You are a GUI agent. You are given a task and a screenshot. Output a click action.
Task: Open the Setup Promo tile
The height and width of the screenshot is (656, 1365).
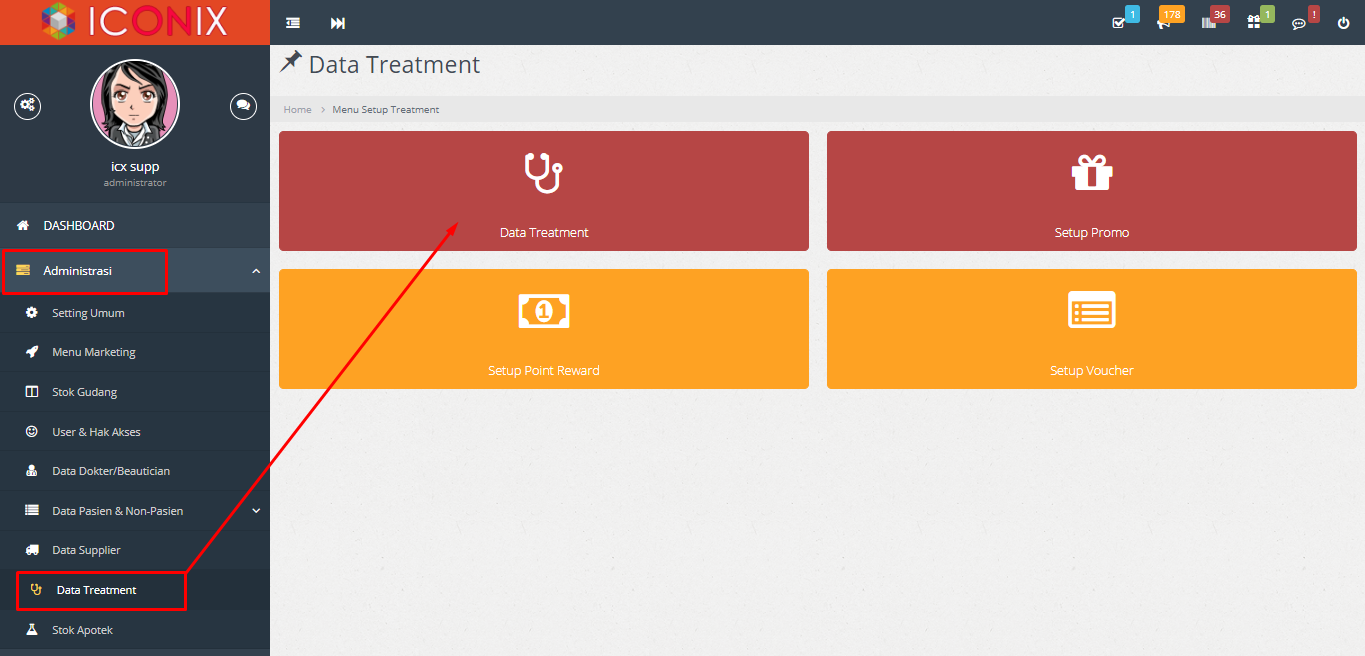click(1092, 191)
